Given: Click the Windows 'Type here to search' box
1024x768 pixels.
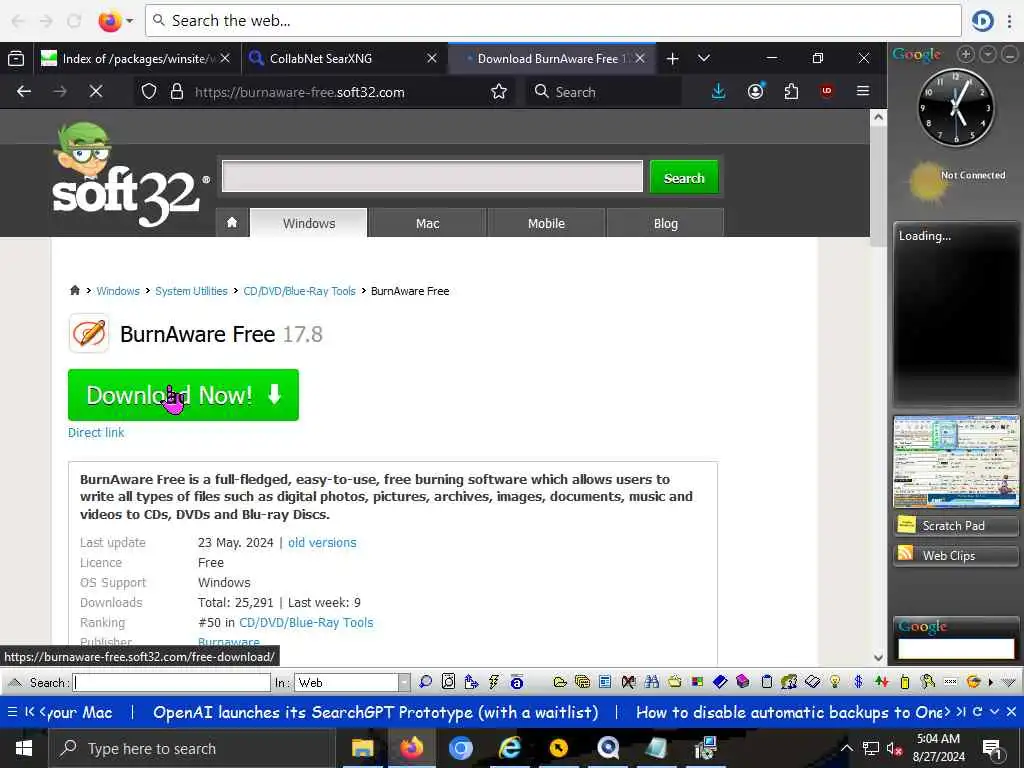Looking at the screenshot, I should 191,748.
